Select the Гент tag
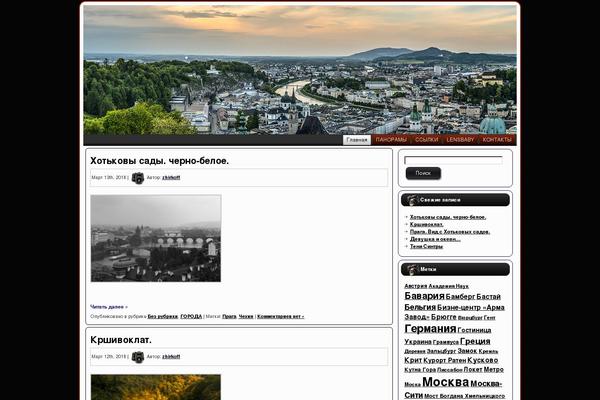 point(490,318)
